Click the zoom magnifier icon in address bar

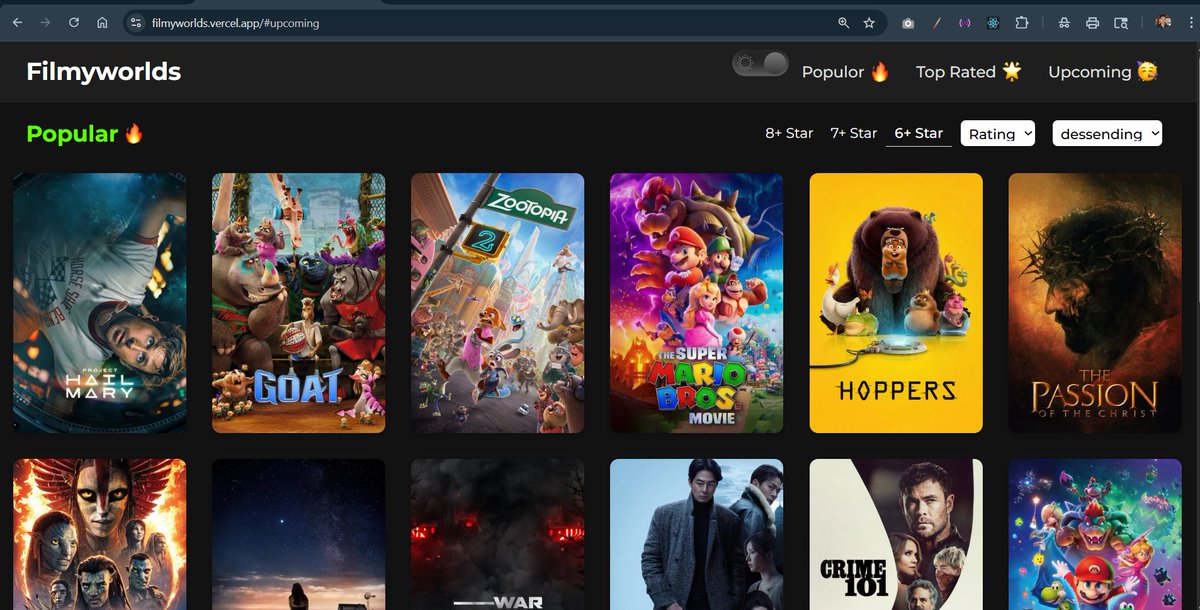coord(843,22)
